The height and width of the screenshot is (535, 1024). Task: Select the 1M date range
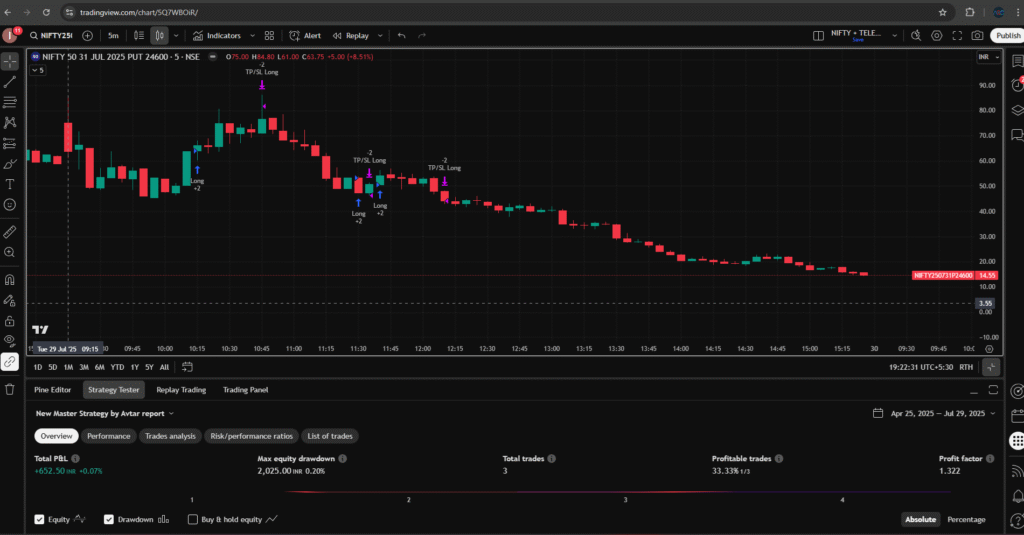(68, 367)
